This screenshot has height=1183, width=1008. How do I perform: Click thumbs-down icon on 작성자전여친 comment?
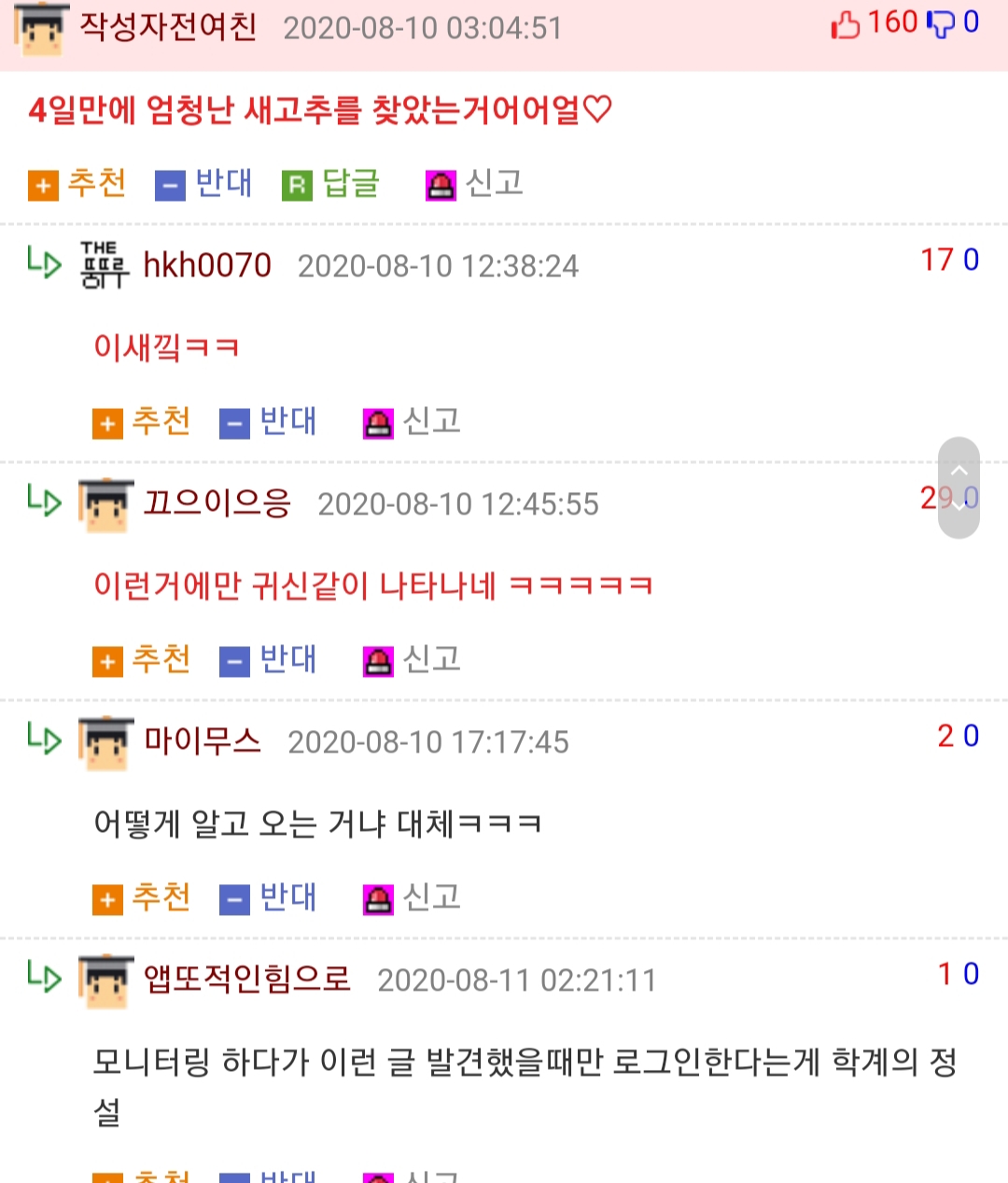940,24
